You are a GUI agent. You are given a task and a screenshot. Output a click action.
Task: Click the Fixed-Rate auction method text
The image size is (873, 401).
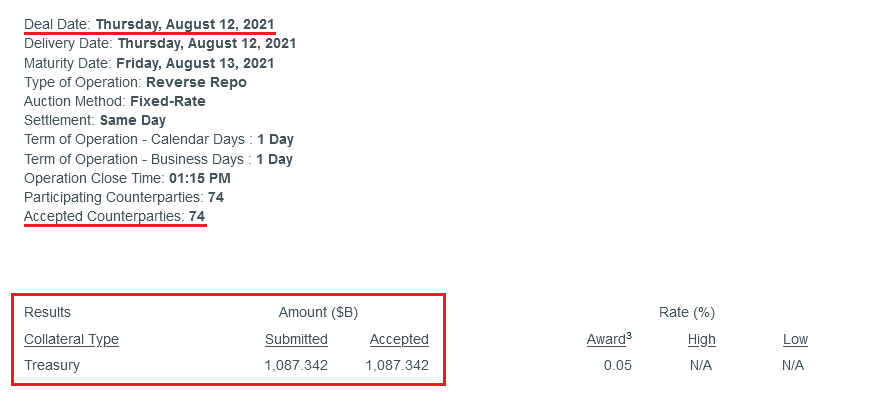pyautogui.click(x=168, y=101)
